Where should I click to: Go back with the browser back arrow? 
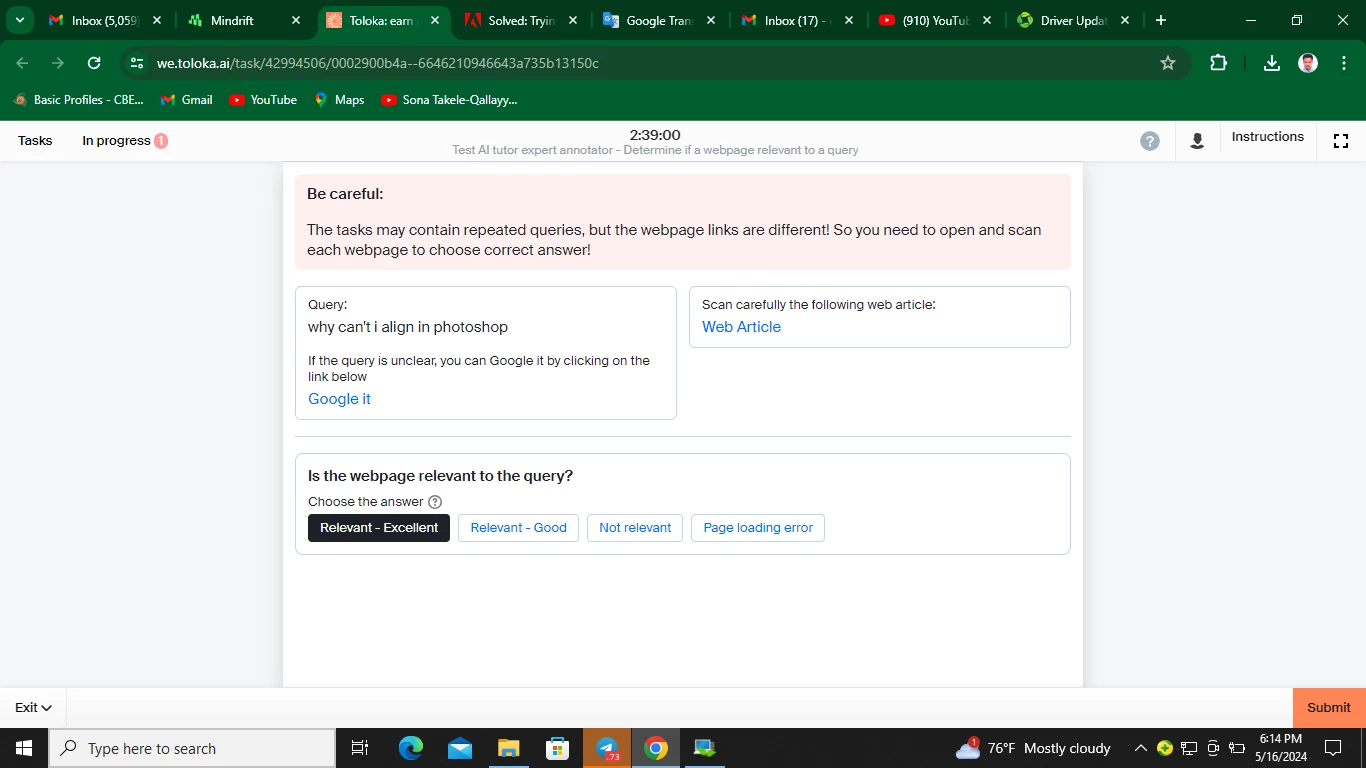[23, 63]
